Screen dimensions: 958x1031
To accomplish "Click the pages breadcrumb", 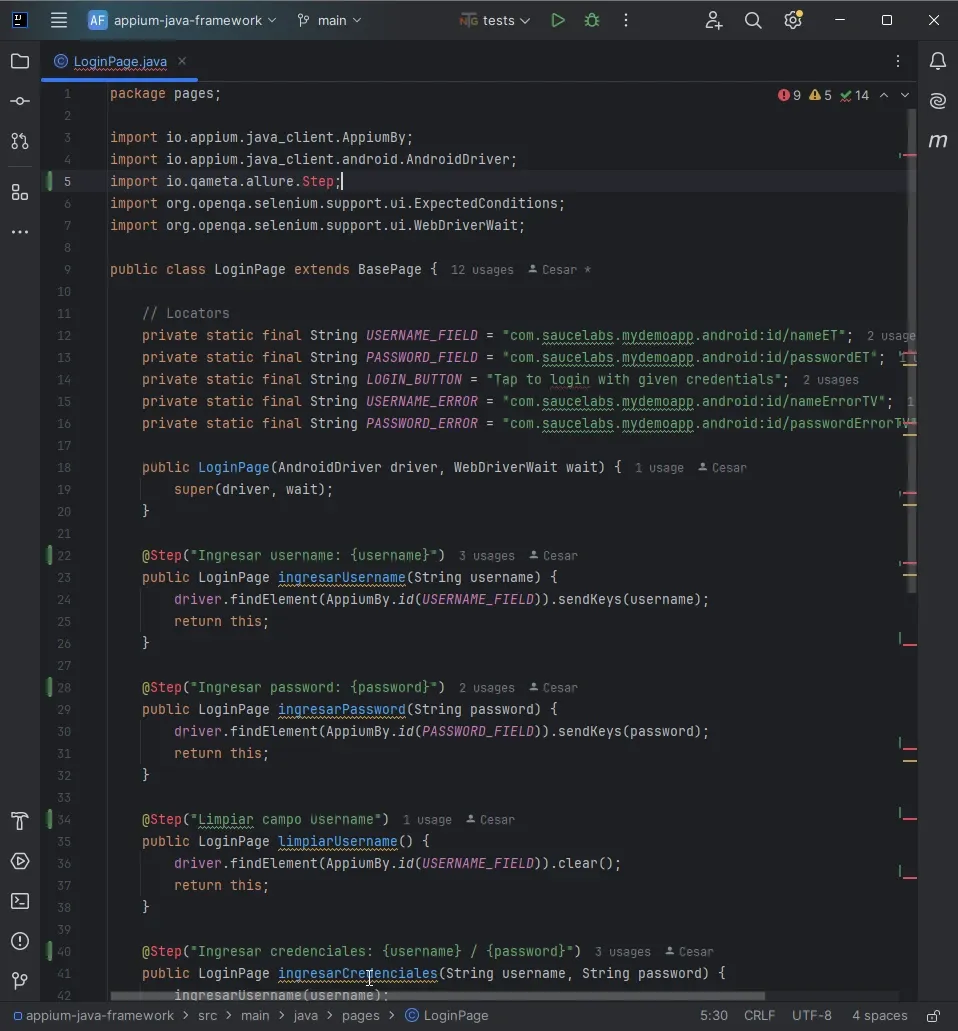I will click(360, 1016).
